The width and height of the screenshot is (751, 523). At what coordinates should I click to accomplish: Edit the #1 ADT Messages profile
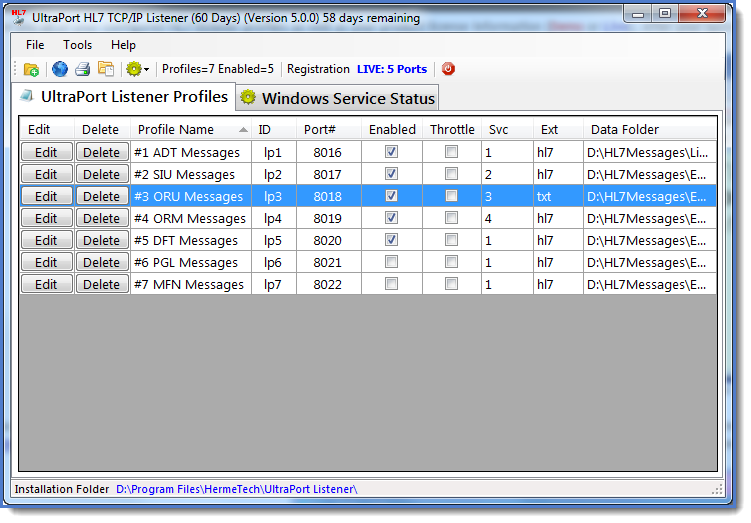tap(46, 152)
